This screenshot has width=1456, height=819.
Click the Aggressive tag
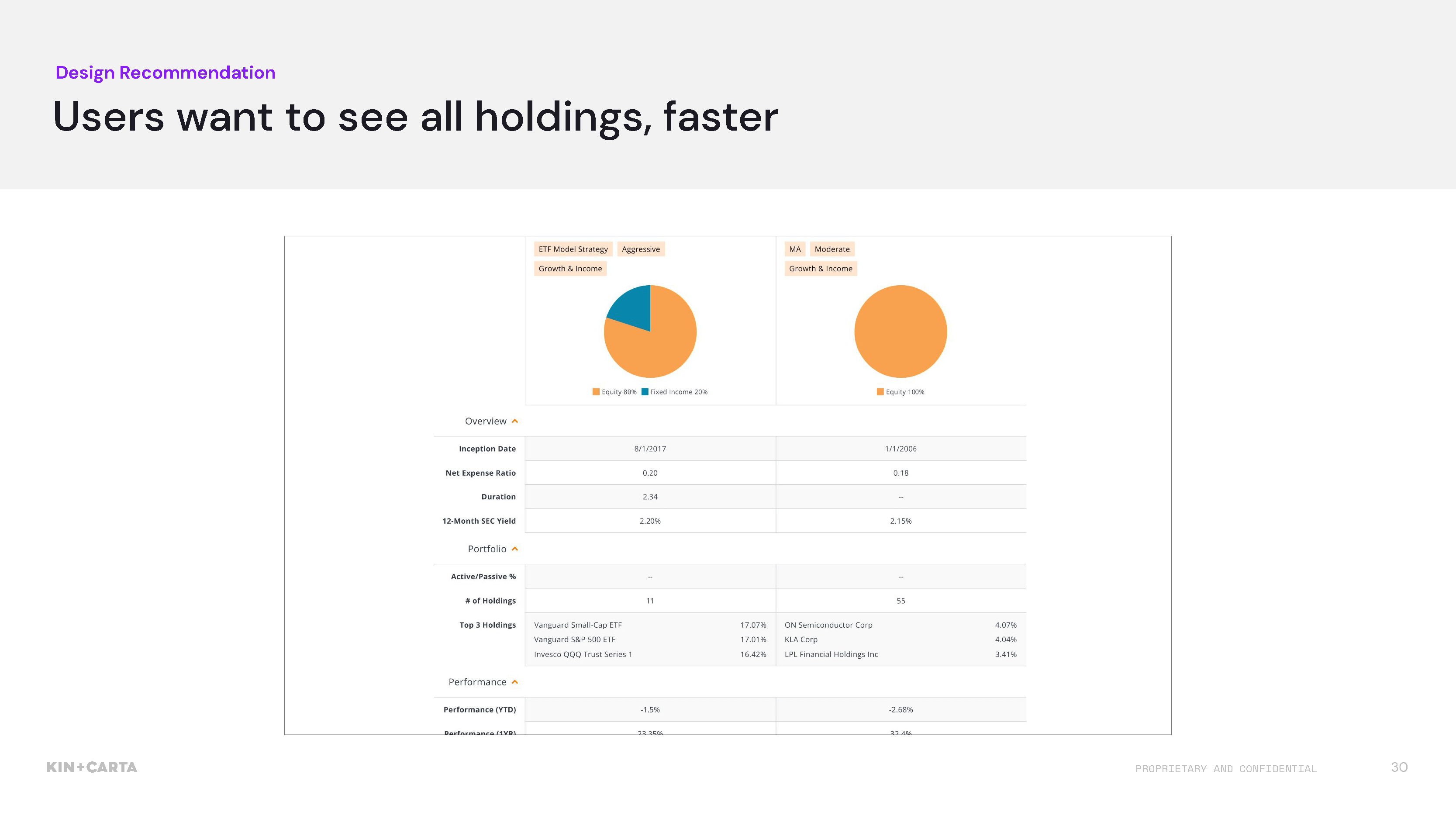(640, 249)
